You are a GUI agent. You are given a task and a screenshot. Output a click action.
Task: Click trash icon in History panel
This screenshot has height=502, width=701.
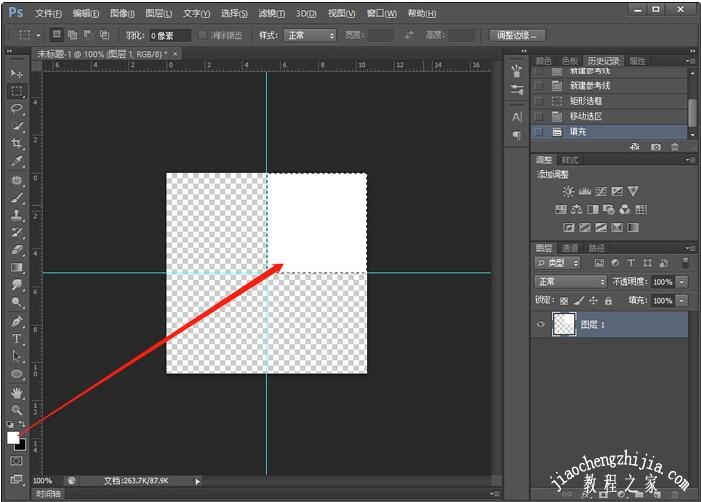pos(675,147)
